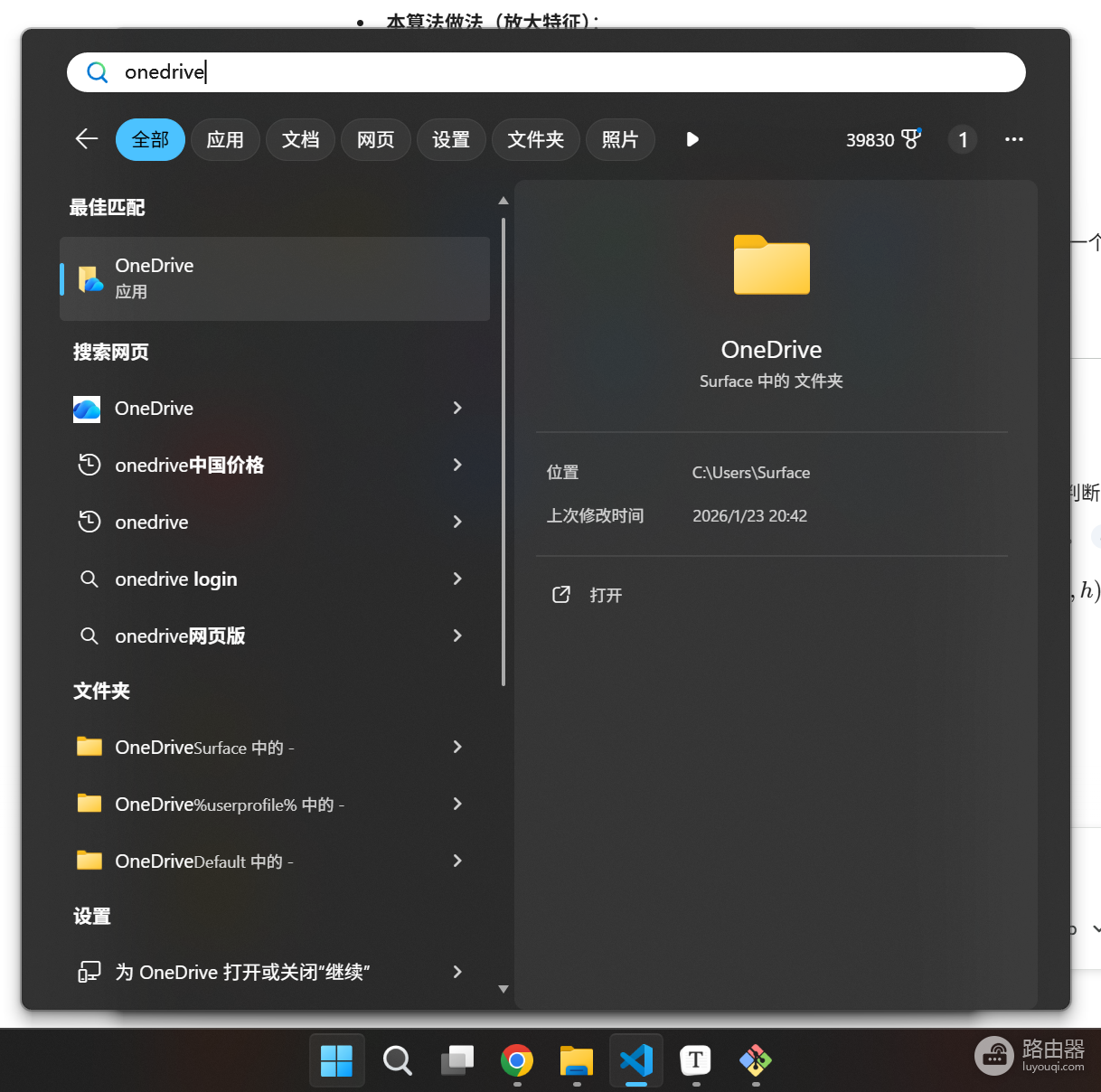Click the open external icon next to 打开
The width and height of the screenshot is (1101, 1092).
561,595
